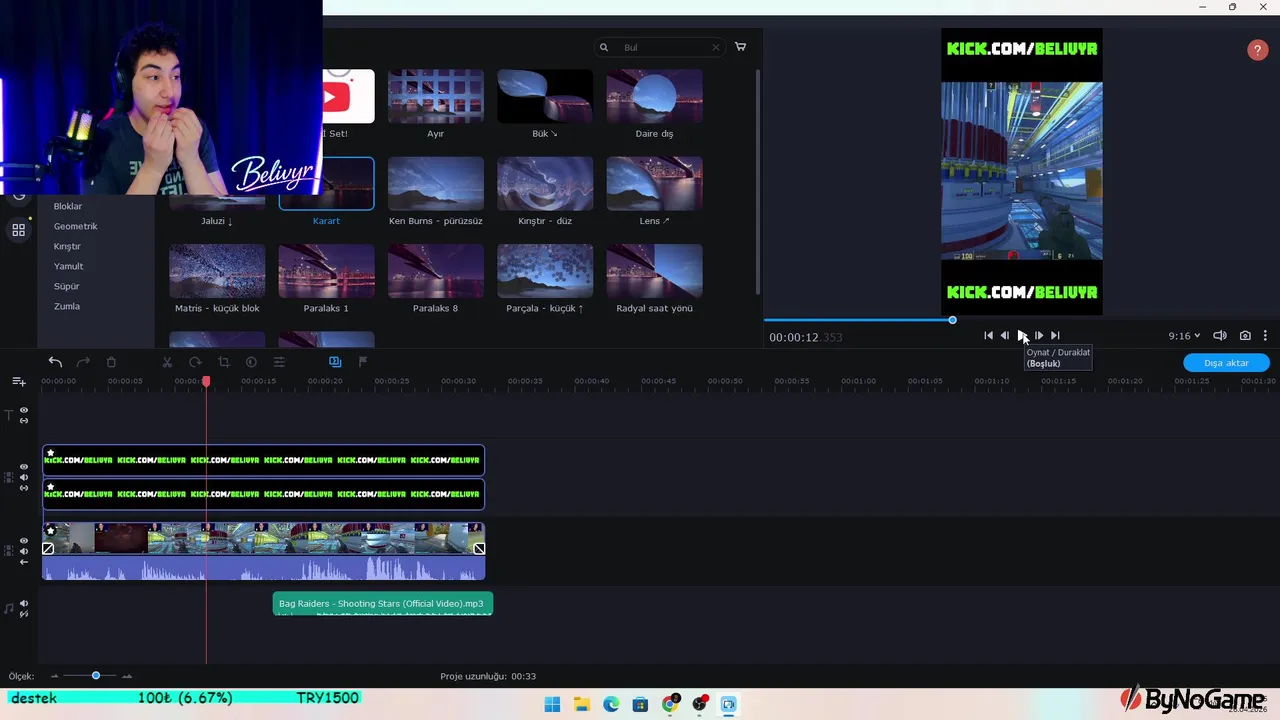1280x720 pixels.
Task: Select Radyal saat yönü transition
Action: point(654,271)
